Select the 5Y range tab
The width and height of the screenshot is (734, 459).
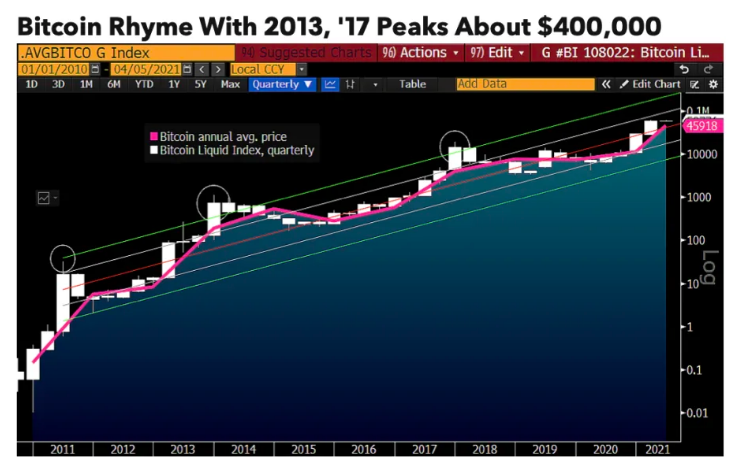coord(200,84)
